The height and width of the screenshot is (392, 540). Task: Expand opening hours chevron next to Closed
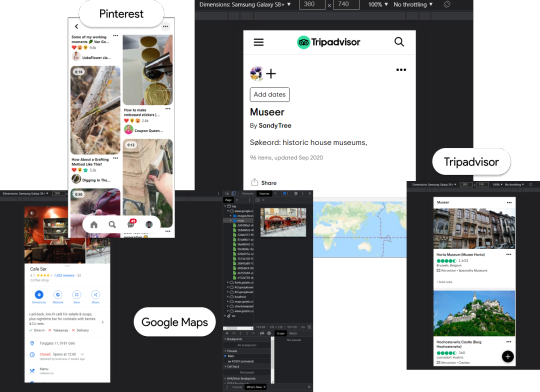pos(82,354)
